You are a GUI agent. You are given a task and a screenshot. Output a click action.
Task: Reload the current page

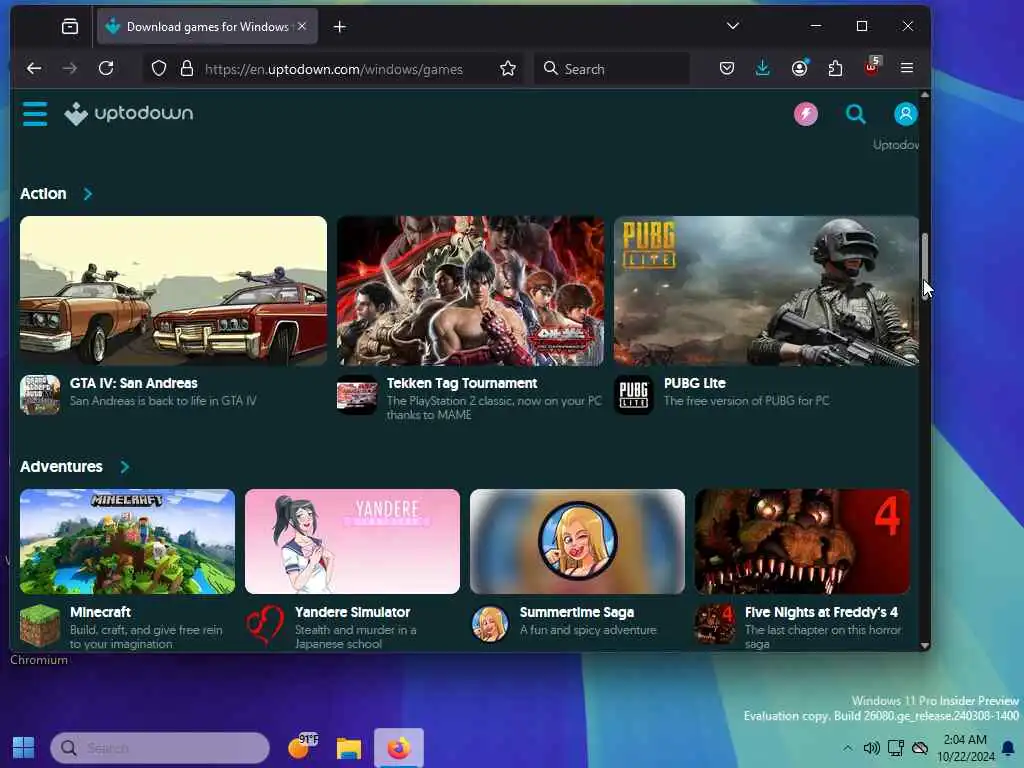pos(106,68)
